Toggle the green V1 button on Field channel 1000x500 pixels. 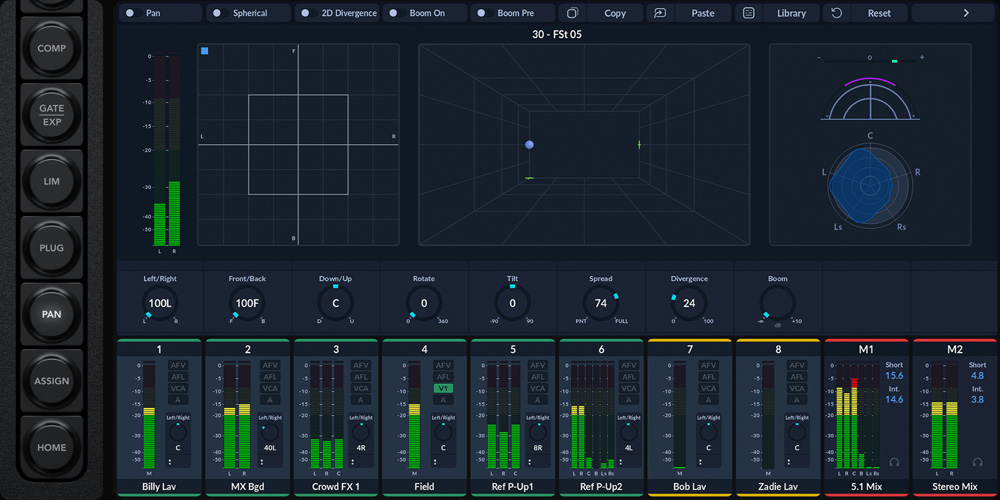443,388
